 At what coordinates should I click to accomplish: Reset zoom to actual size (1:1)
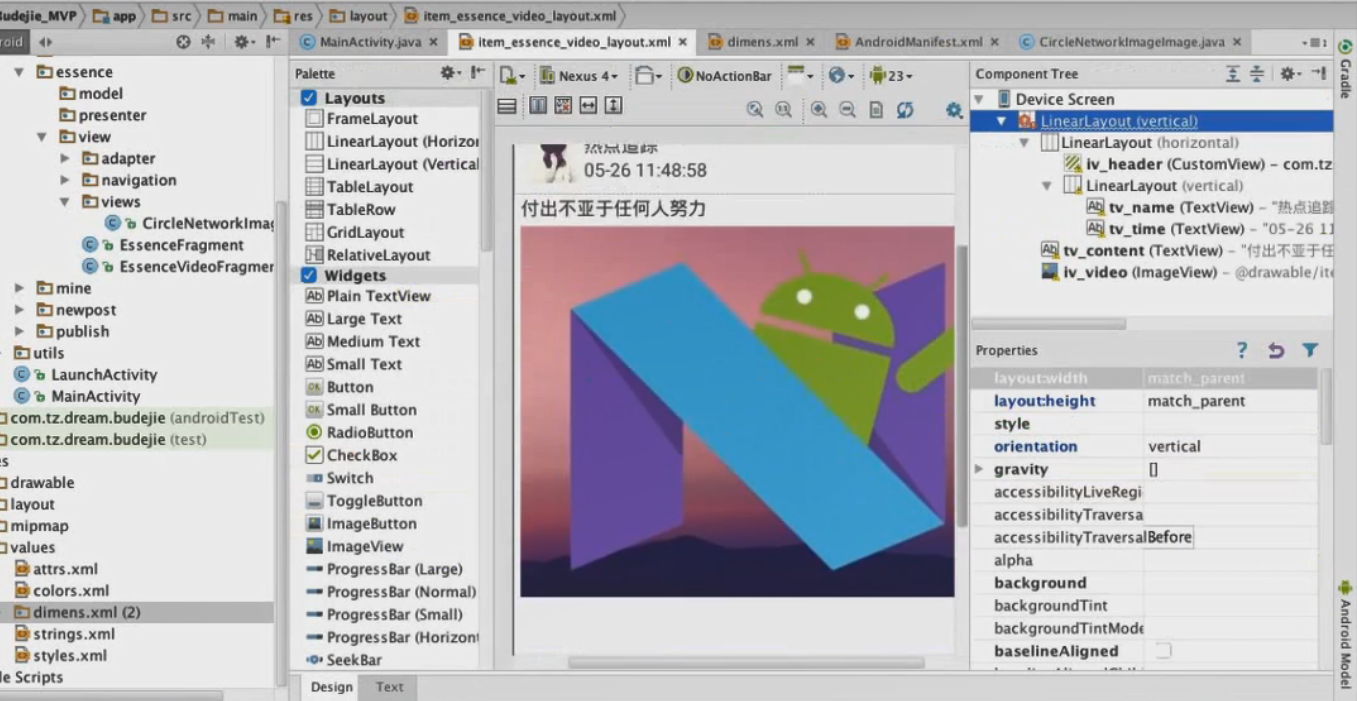pos(784,110)
